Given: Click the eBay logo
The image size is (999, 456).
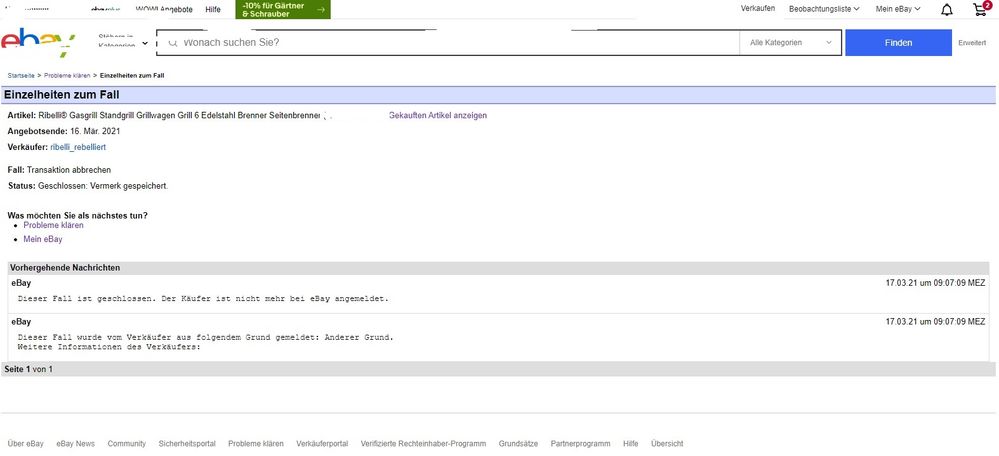Looking at the screenshot, I should [x=38, y=42].
